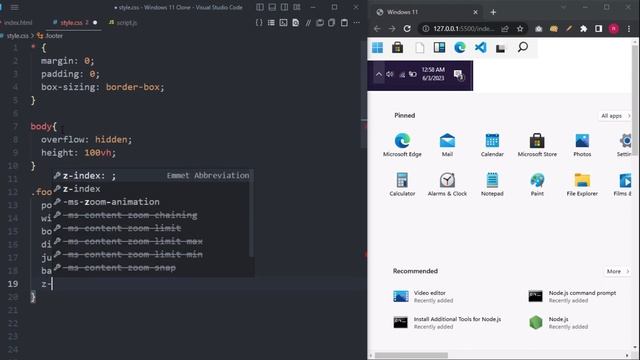Click the browser address bar URL
The width and height of the screenshot is (640, 360).
[x=464, y=29]
